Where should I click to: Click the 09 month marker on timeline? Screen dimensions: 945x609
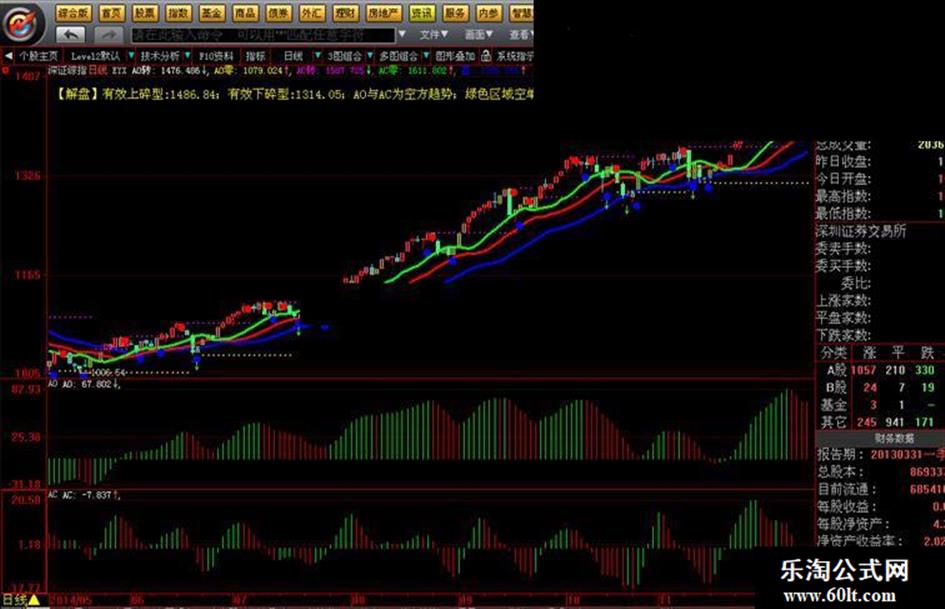point(464,600)
